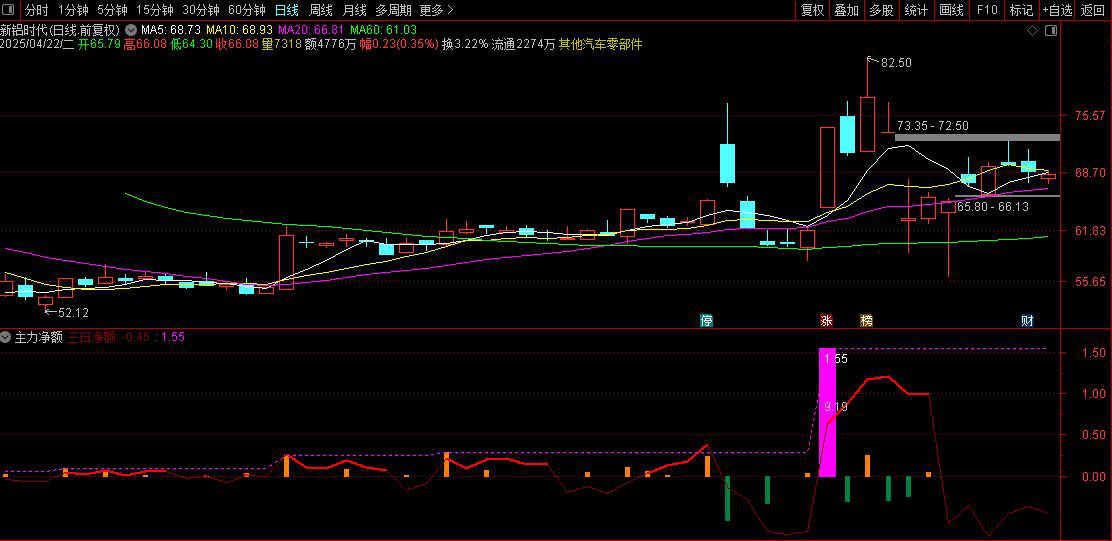Select the 分时 intraday tab
This screenshot has width=1112, height=541.
pos(37,10)
